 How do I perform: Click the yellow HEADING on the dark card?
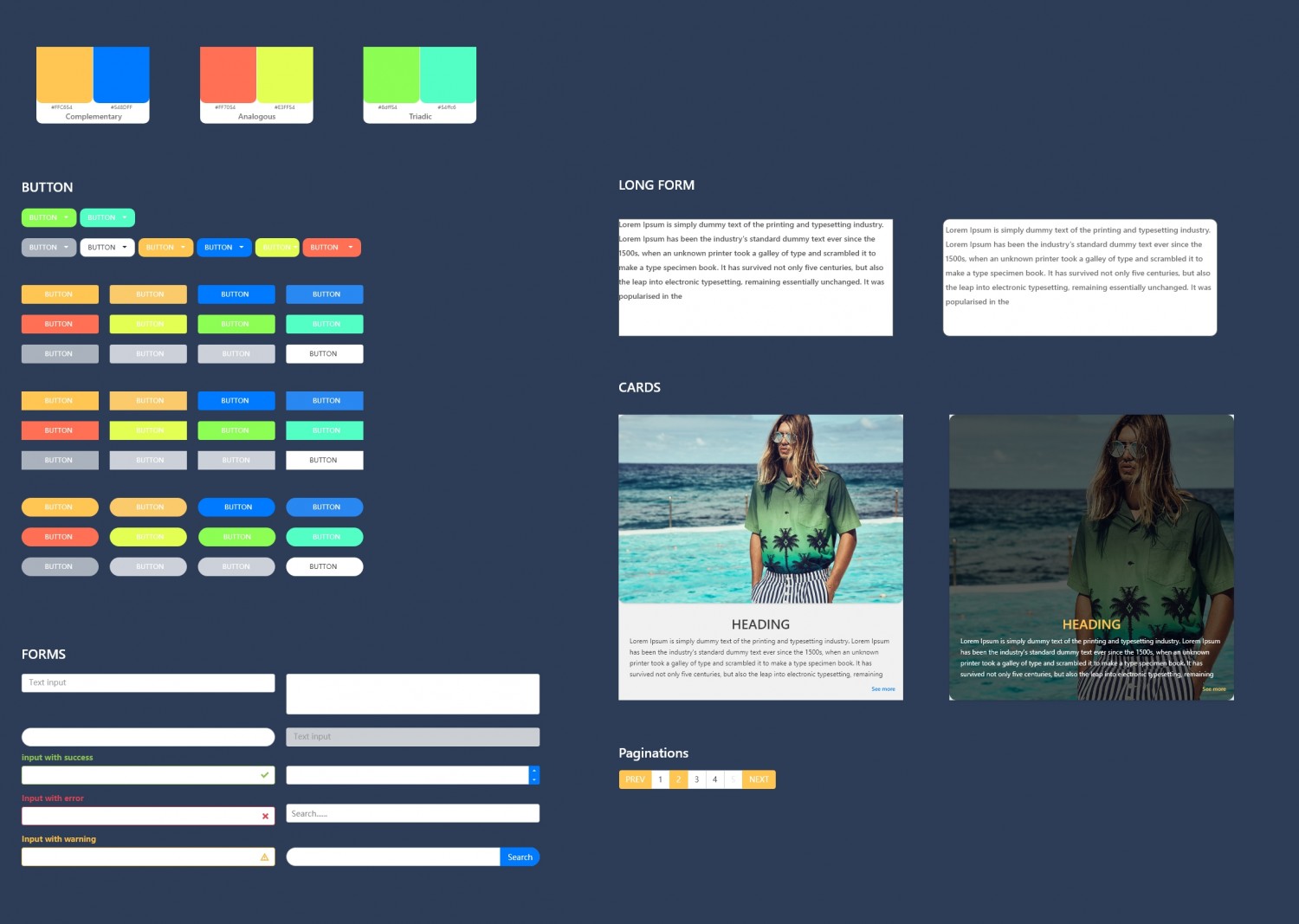[1091, 624]
